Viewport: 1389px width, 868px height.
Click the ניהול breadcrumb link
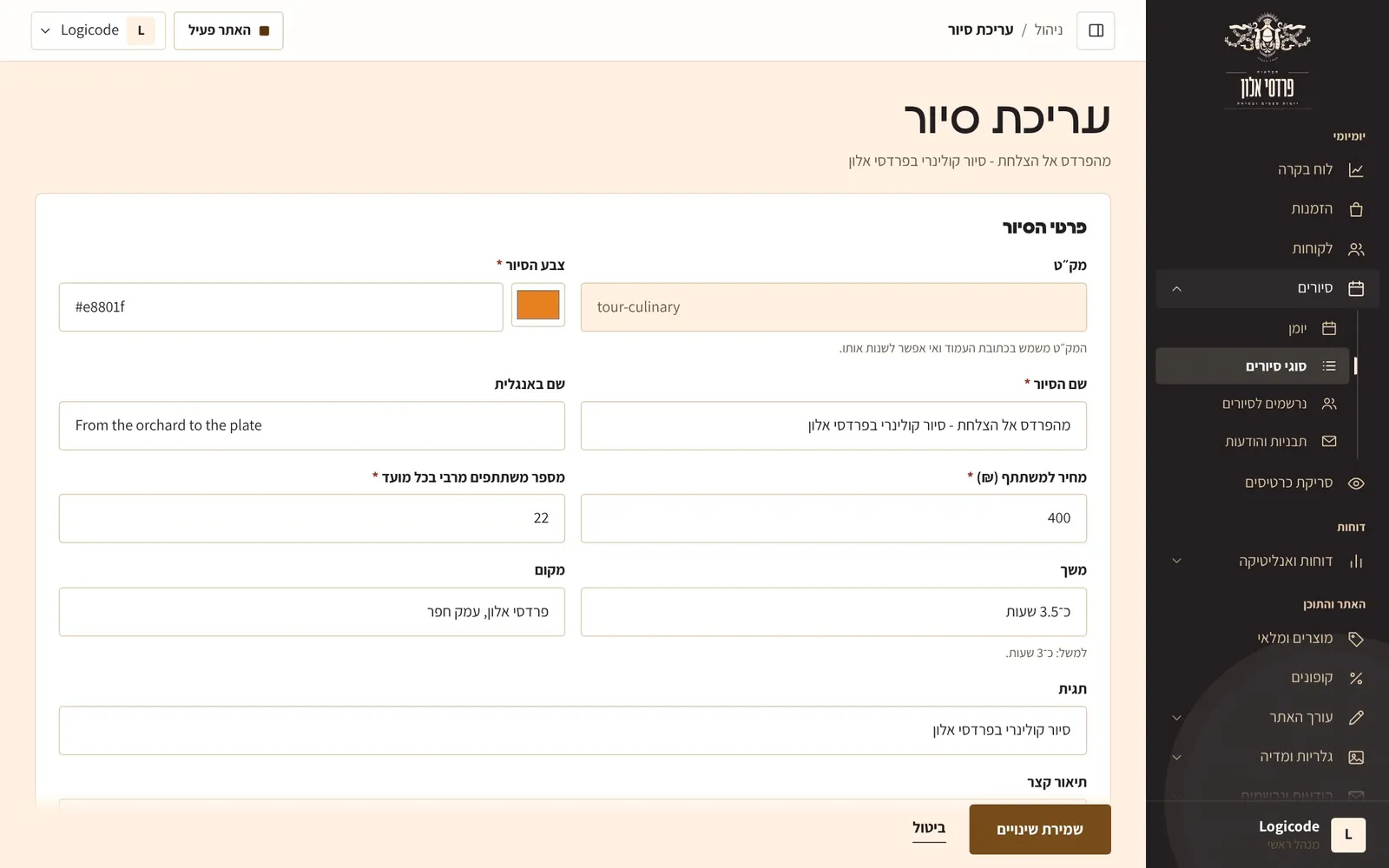pyautogui.click(x=1049, y=30)
